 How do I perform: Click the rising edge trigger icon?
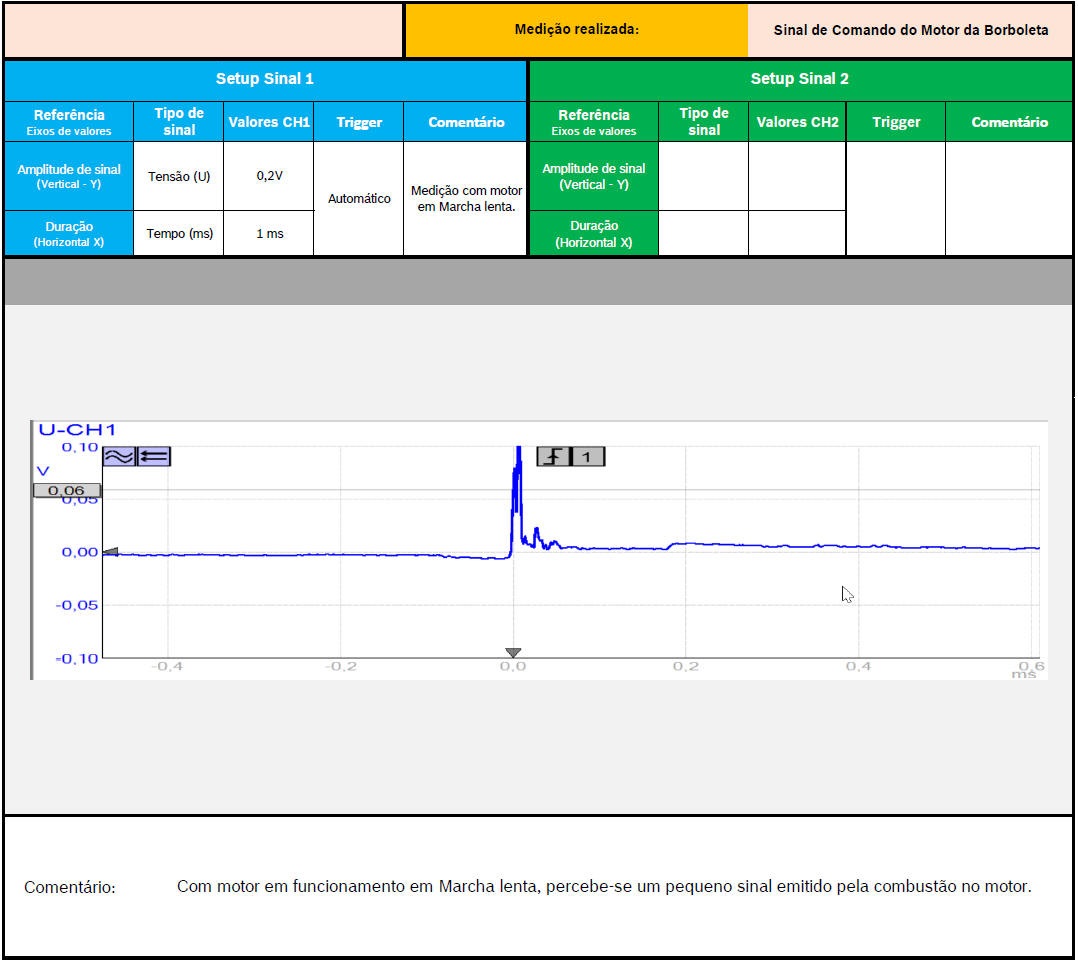pos(554,457)
